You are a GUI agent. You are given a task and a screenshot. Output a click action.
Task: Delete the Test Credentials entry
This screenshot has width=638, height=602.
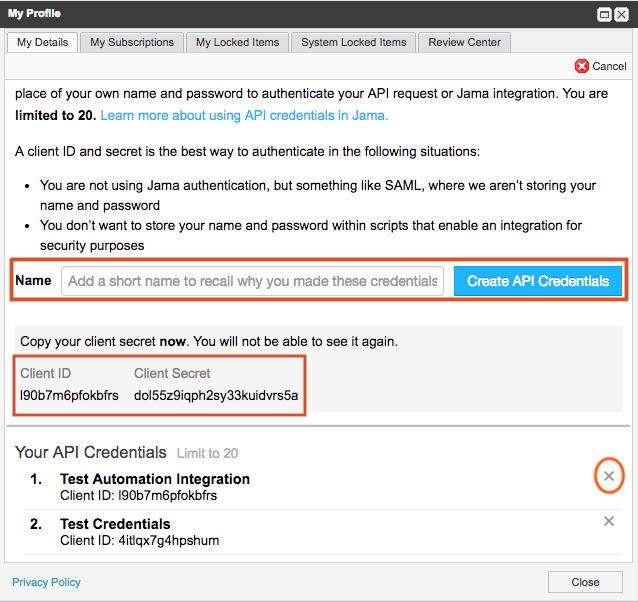coord(609,521)
